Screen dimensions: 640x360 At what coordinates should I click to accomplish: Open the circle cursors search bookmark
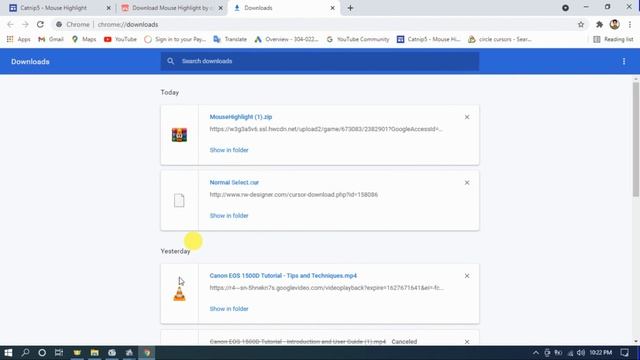coord(500,39)
